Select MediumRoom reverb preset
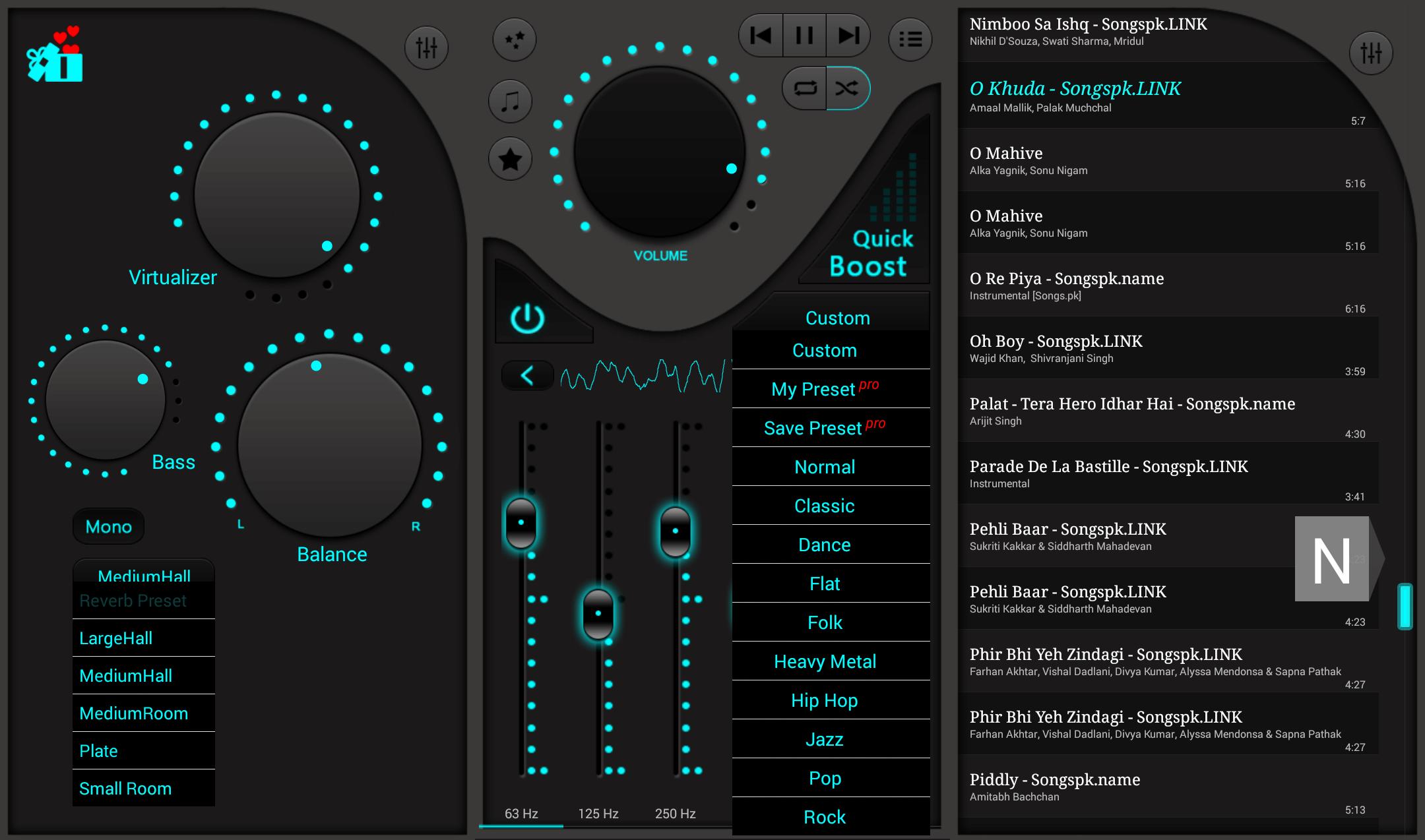Viewport: 1425px width, 840px height. [144, 713]
